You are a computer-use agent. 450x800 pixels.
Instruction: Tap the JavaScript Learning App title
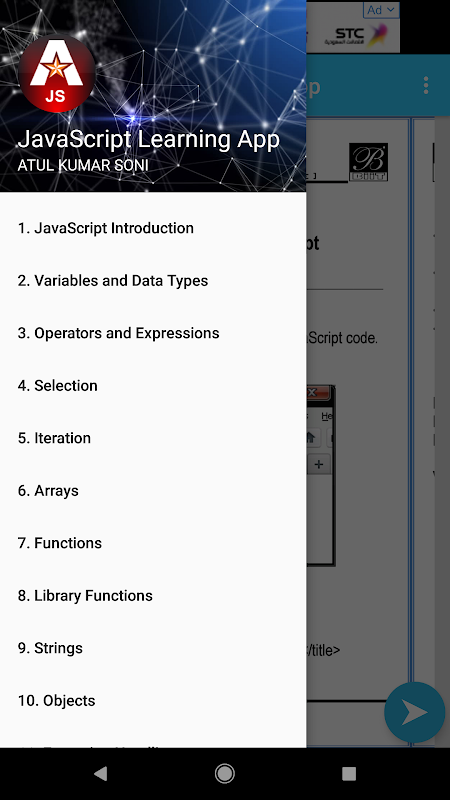(x=148, y=139)
